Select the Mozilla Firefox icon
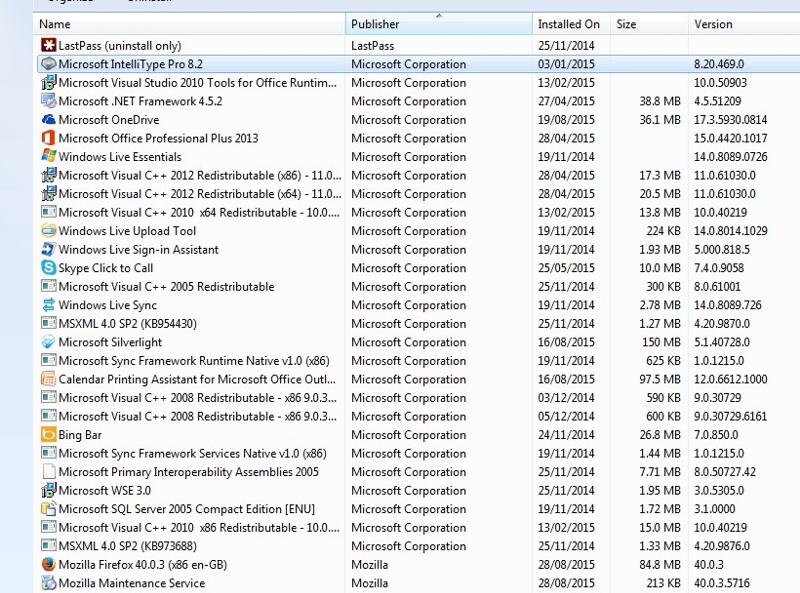 pyautogui.click(x=48, y=565)
